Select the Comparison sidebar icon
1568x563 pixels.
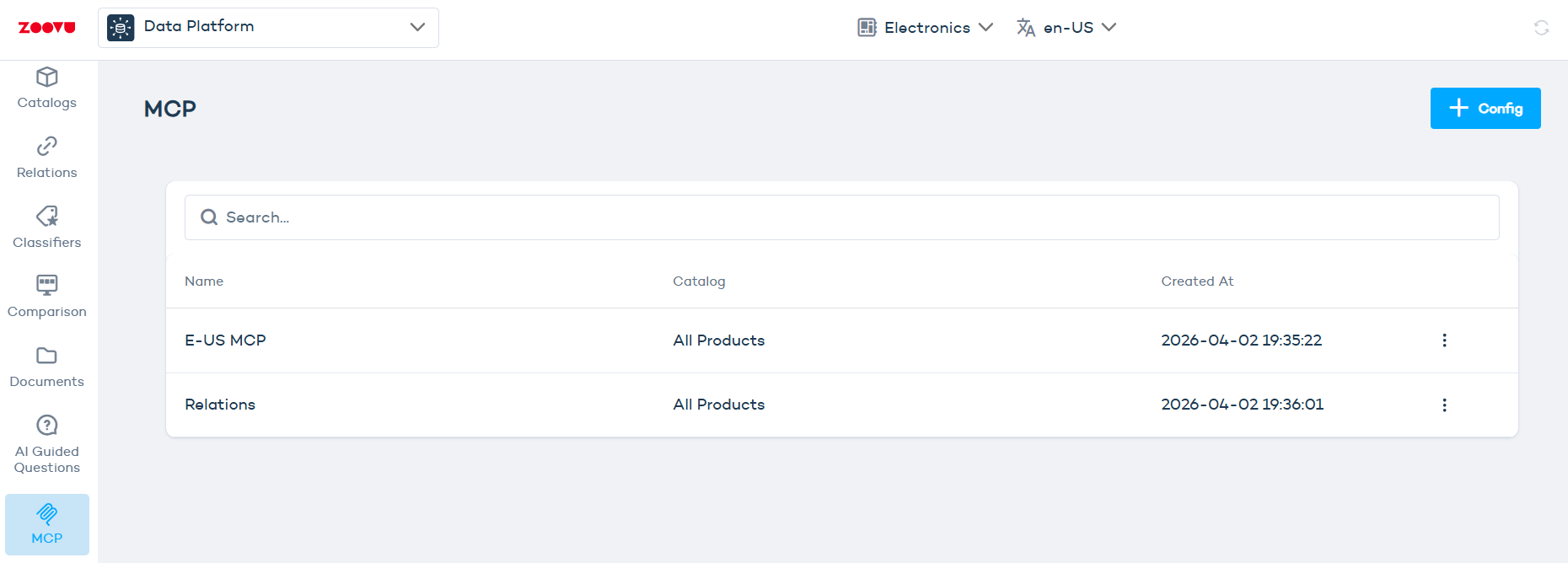pyautogui.click(x=47, y=298)
